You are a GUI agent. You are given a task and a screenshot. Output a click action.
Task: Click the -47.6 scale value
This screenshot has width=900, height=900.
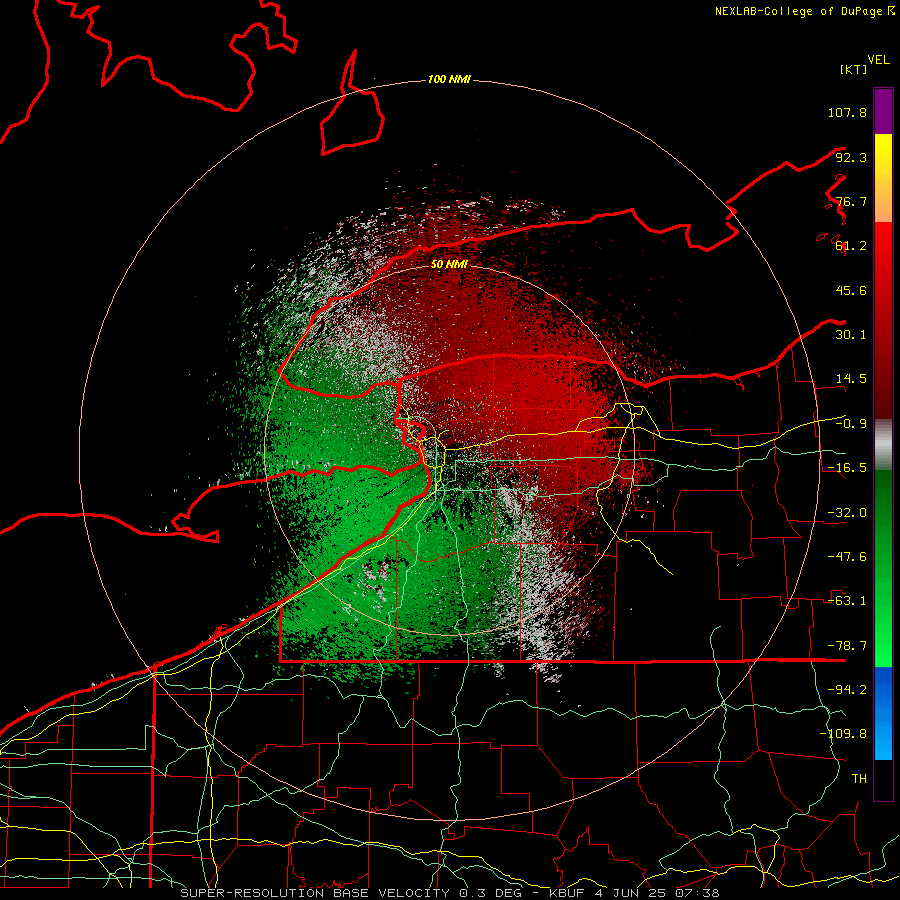pyautogui.click(x=847, y=557)
